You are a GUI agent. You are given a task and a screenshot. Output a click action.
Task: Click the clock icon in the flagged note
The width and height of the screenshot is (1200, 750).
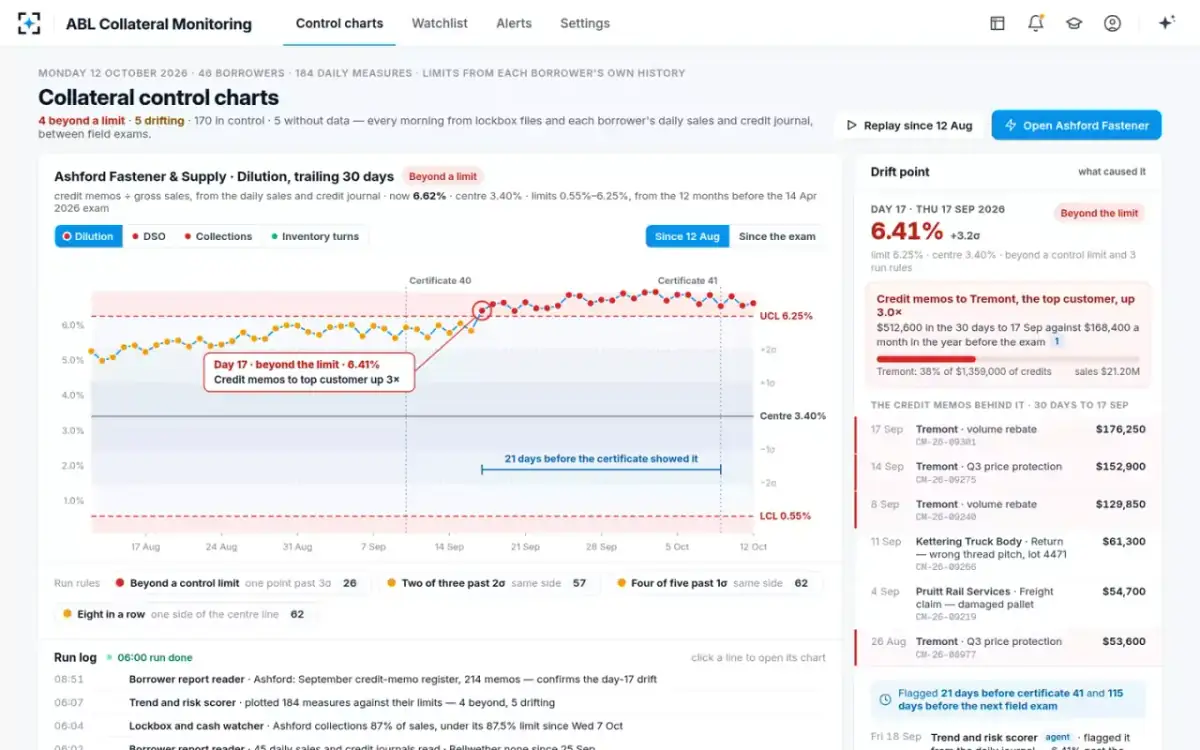885,699
